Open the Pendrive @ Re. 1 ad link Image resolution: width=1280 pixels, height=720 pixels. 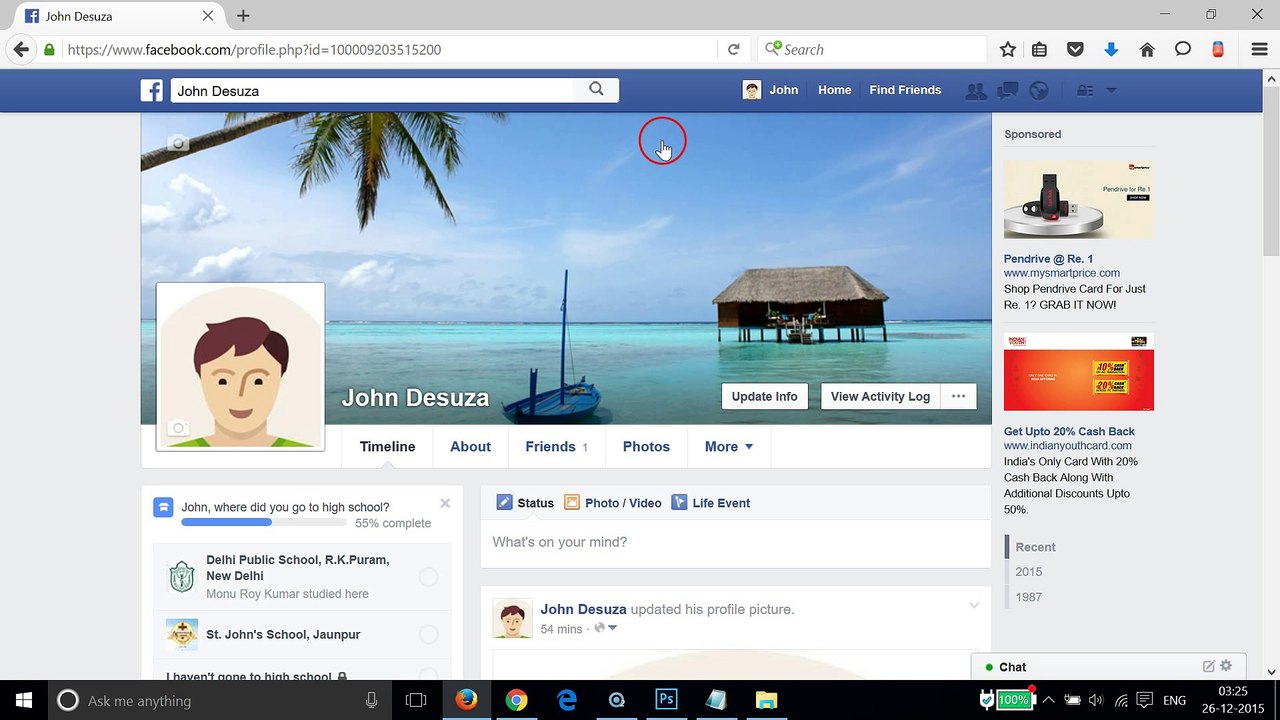[1049, 259]
